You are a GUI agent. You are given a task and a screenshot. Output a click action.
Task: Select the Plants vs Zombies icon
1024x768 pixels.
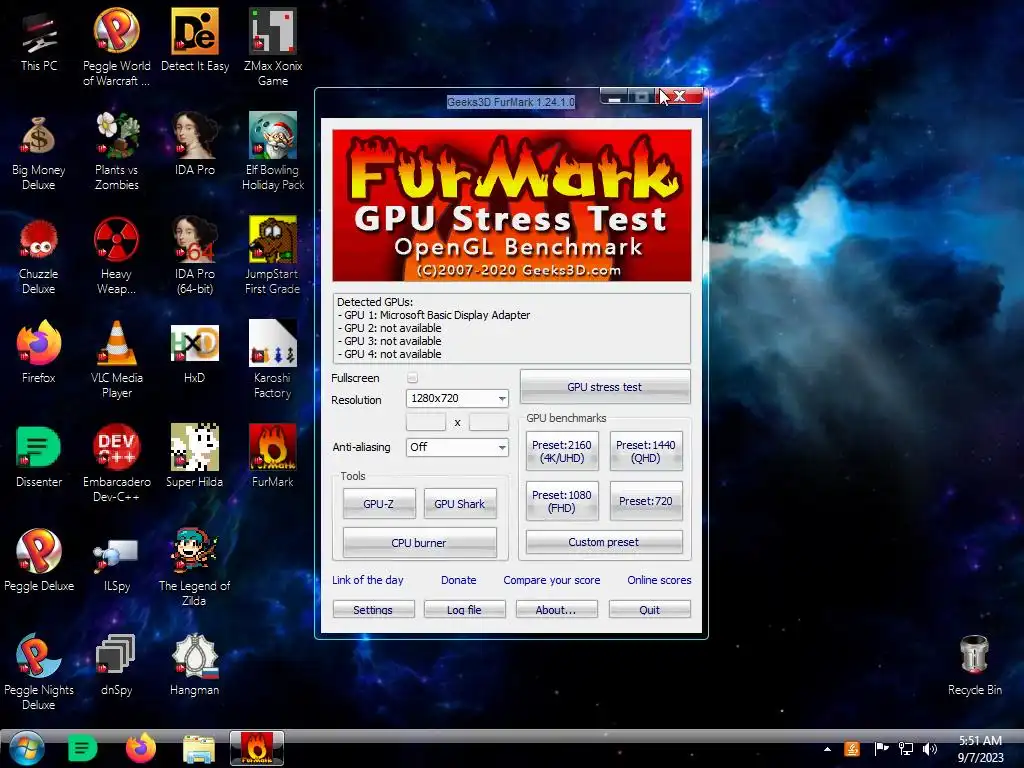(x=116, y=152)
